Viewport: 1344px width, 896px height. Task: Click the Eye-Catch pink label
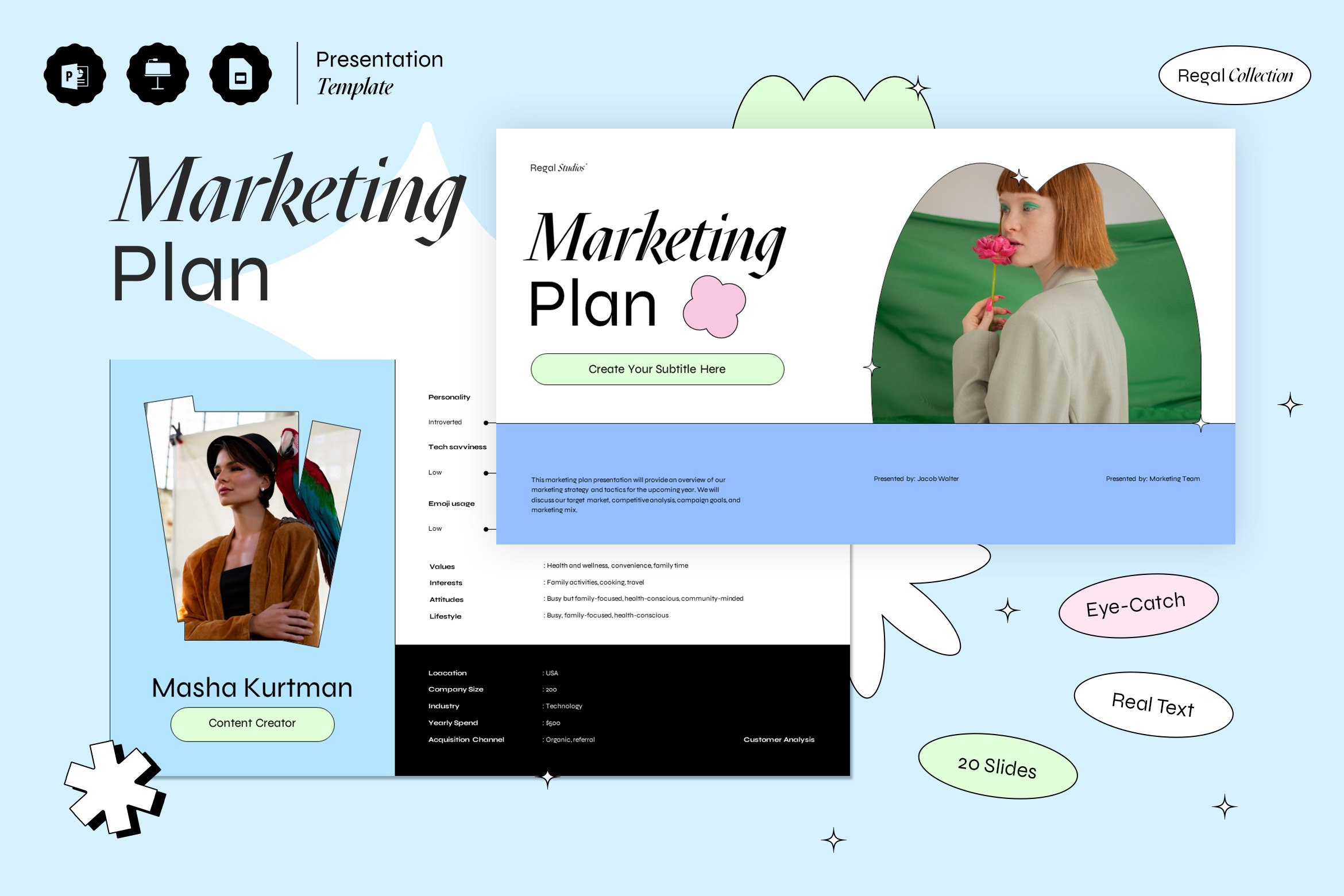pos(1138,605)
